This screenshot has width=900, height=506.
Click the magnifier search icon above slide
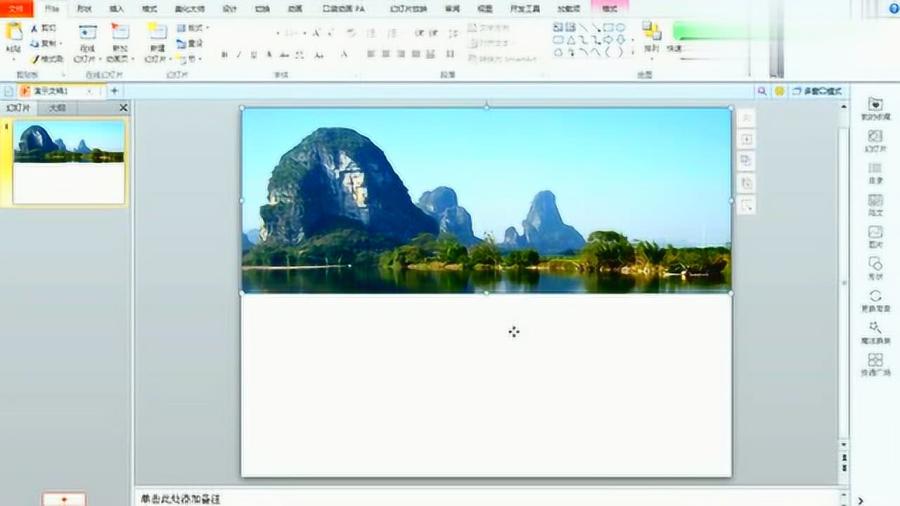(x=761, y=91)
